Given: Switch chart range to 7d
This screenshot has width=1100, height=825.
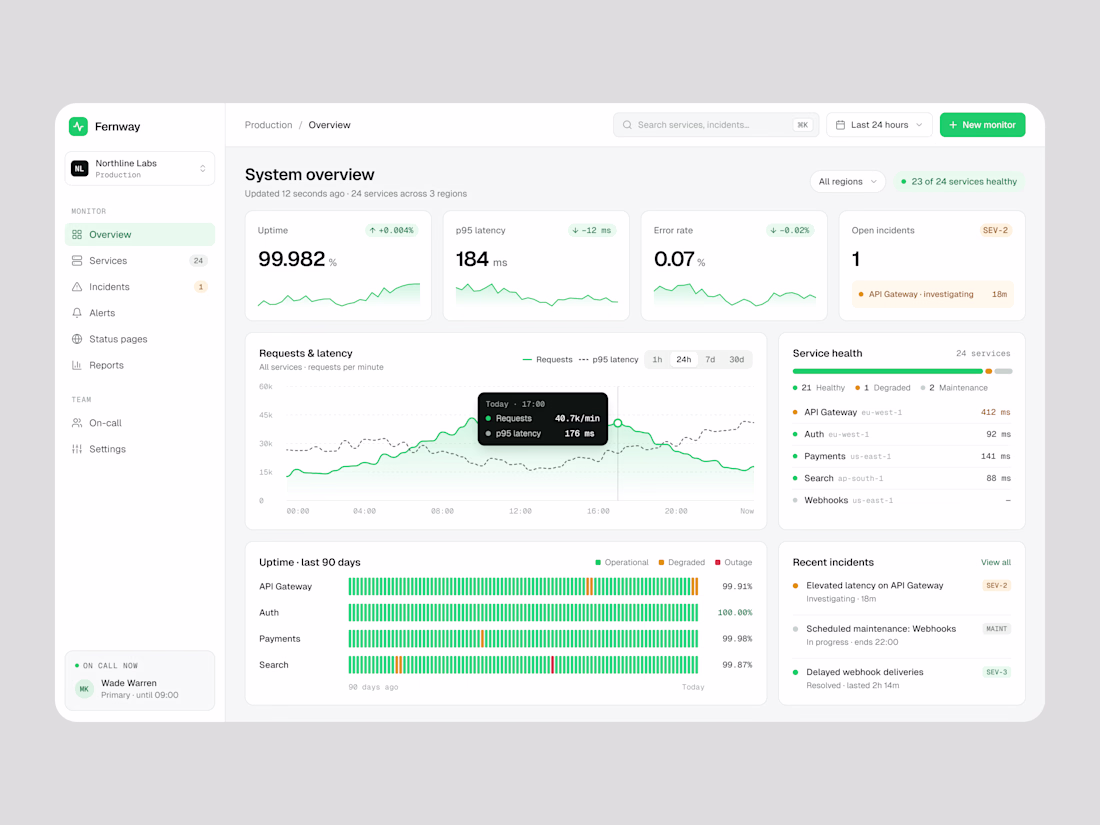Looking at the screenshot, I should pos(710,359).
